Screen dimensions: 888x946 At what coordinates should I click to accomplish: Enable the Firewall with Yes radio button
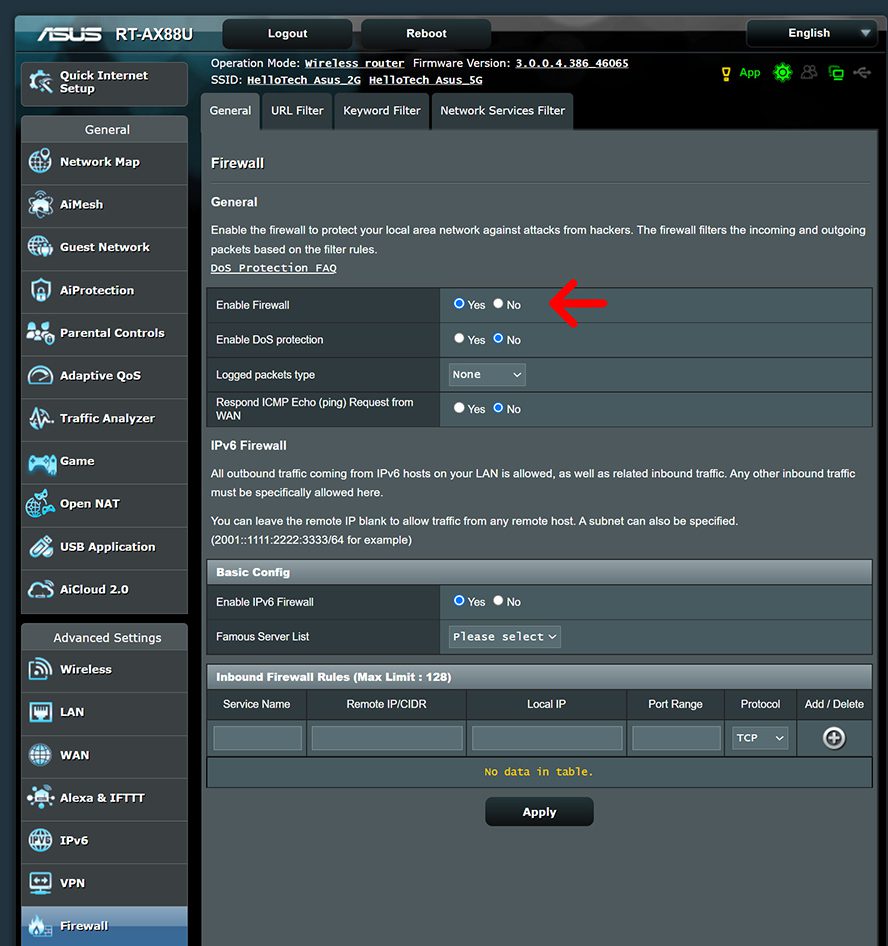coord(459,305)
